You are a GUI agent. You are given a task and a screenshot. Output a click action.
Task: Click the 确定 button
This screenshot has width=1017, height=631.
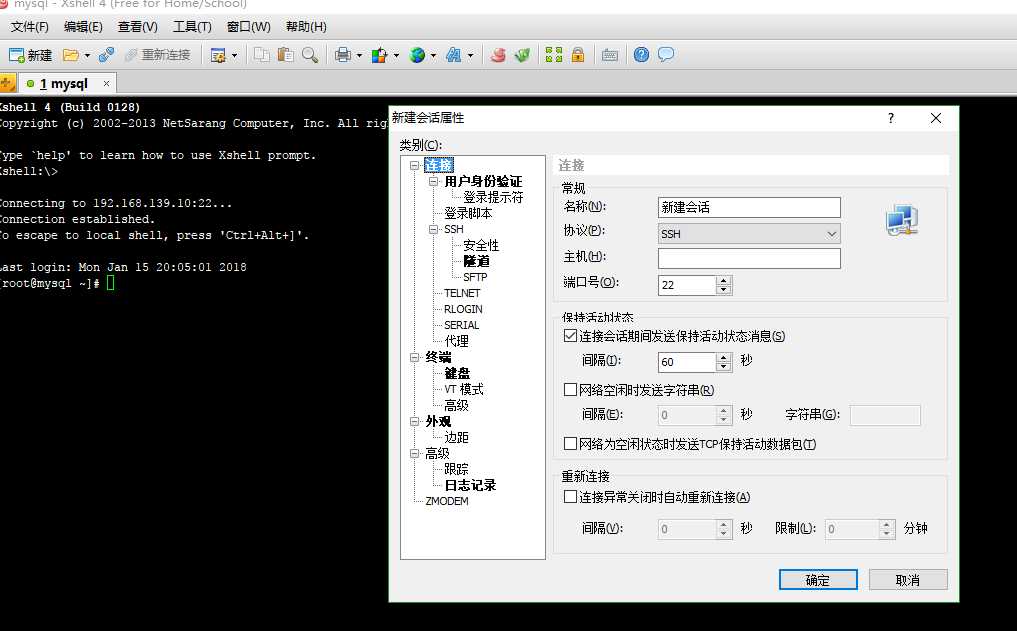pos(818,580)
